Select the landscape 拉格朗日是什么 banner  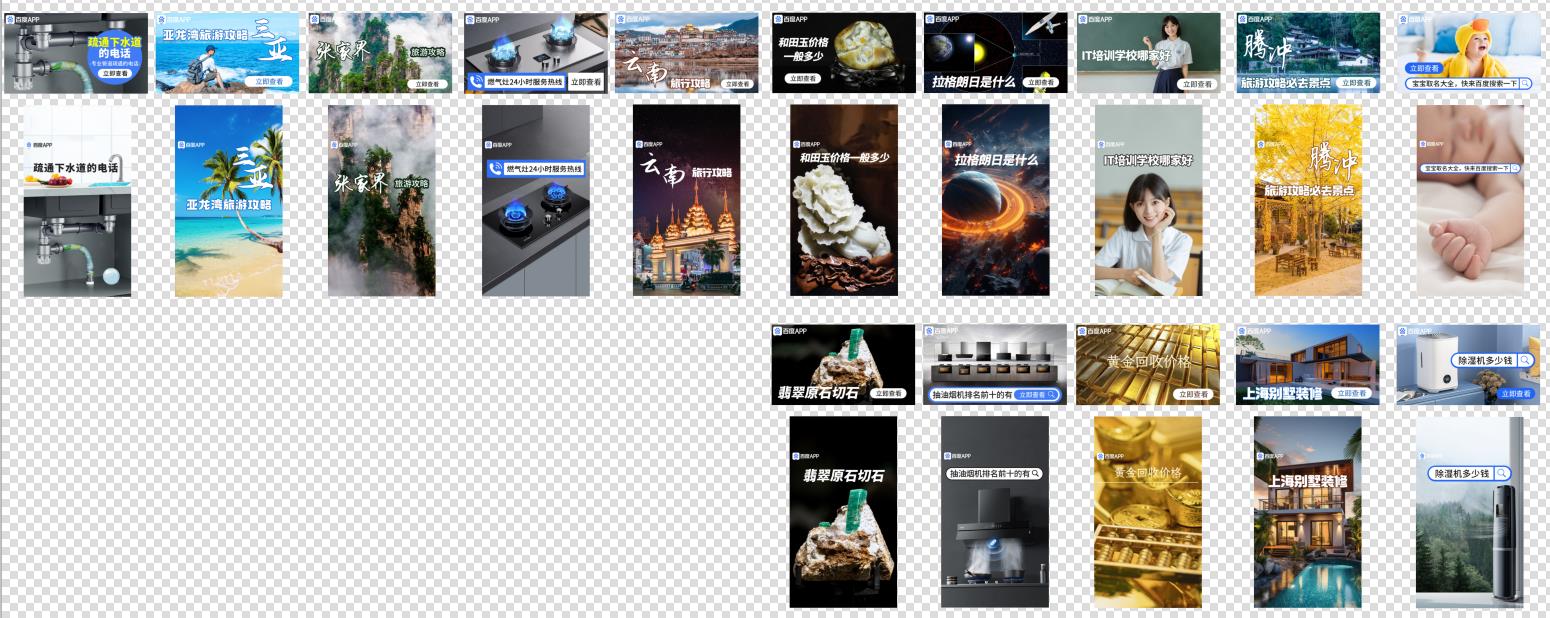[996, 53]
